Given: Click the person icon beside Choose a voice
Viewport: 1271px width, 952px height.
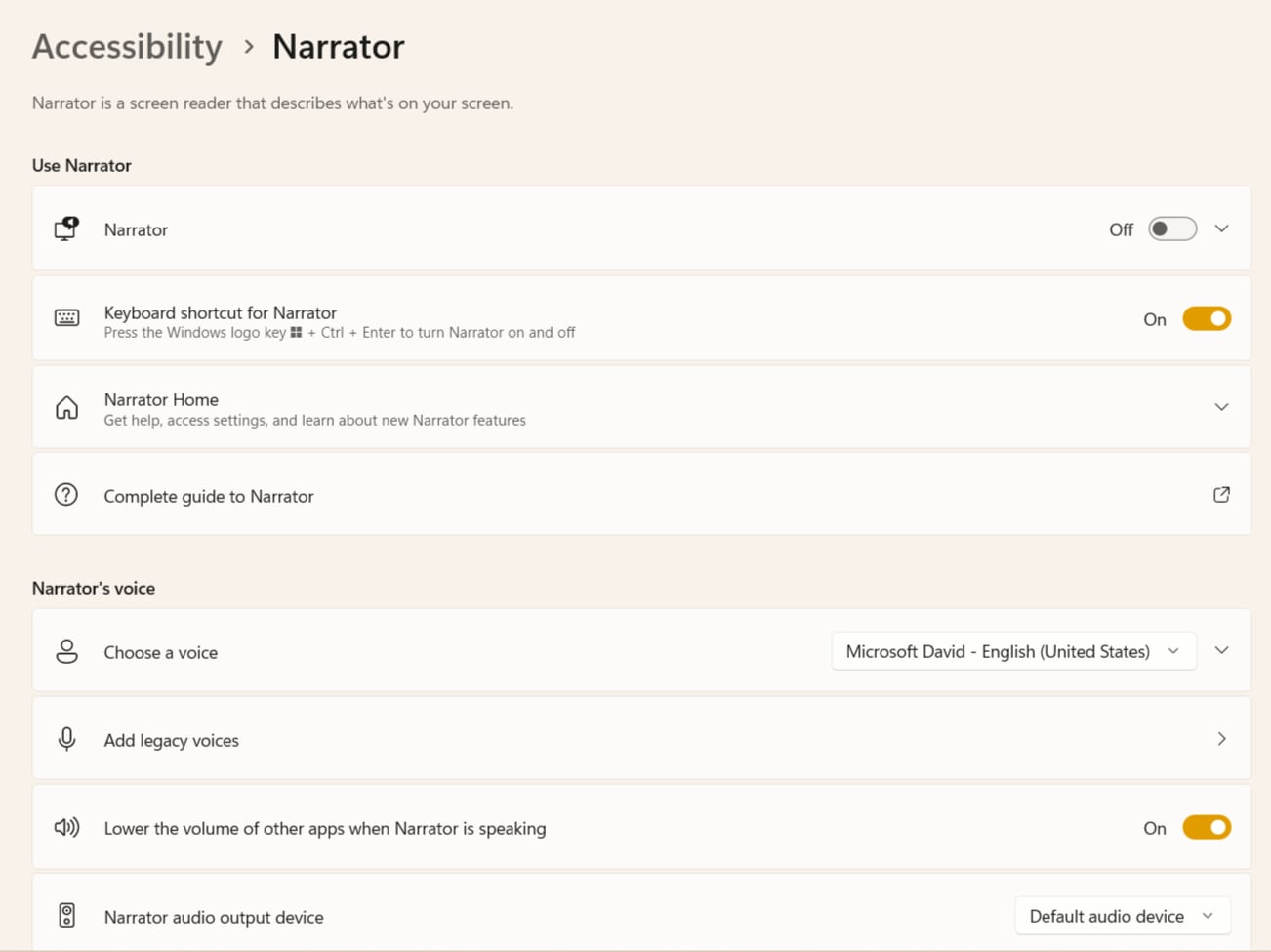Looking at the screenshot, I should 66,651.
